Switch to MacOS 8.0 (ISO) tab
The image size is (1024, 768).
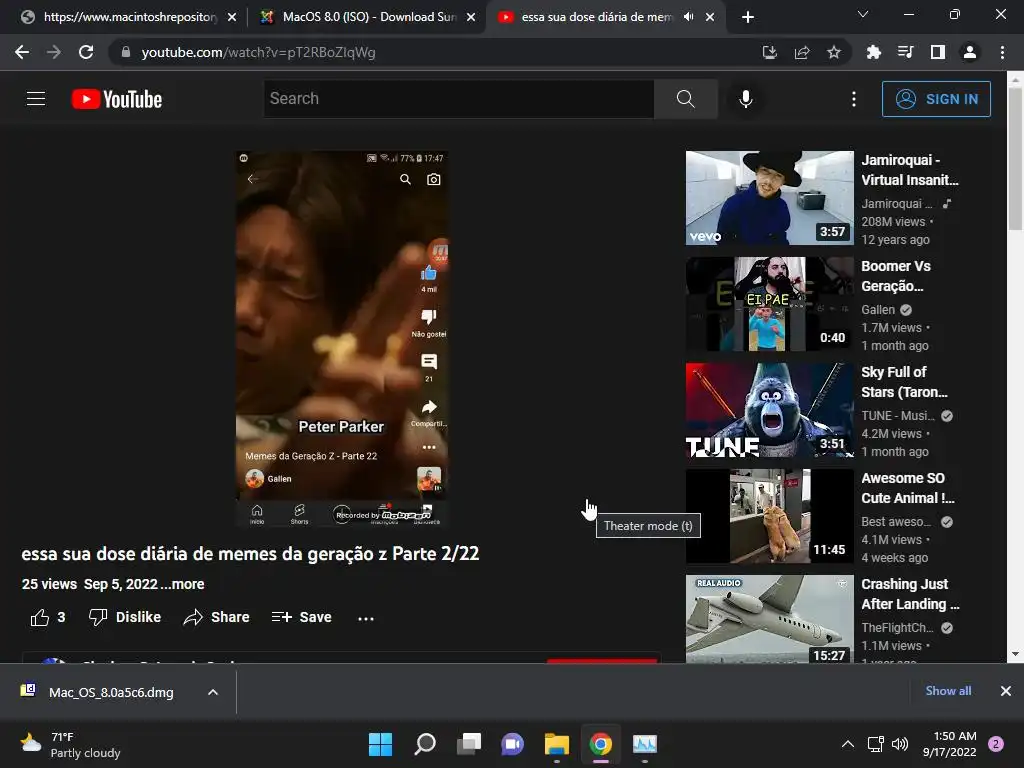[x=368, y=17]
